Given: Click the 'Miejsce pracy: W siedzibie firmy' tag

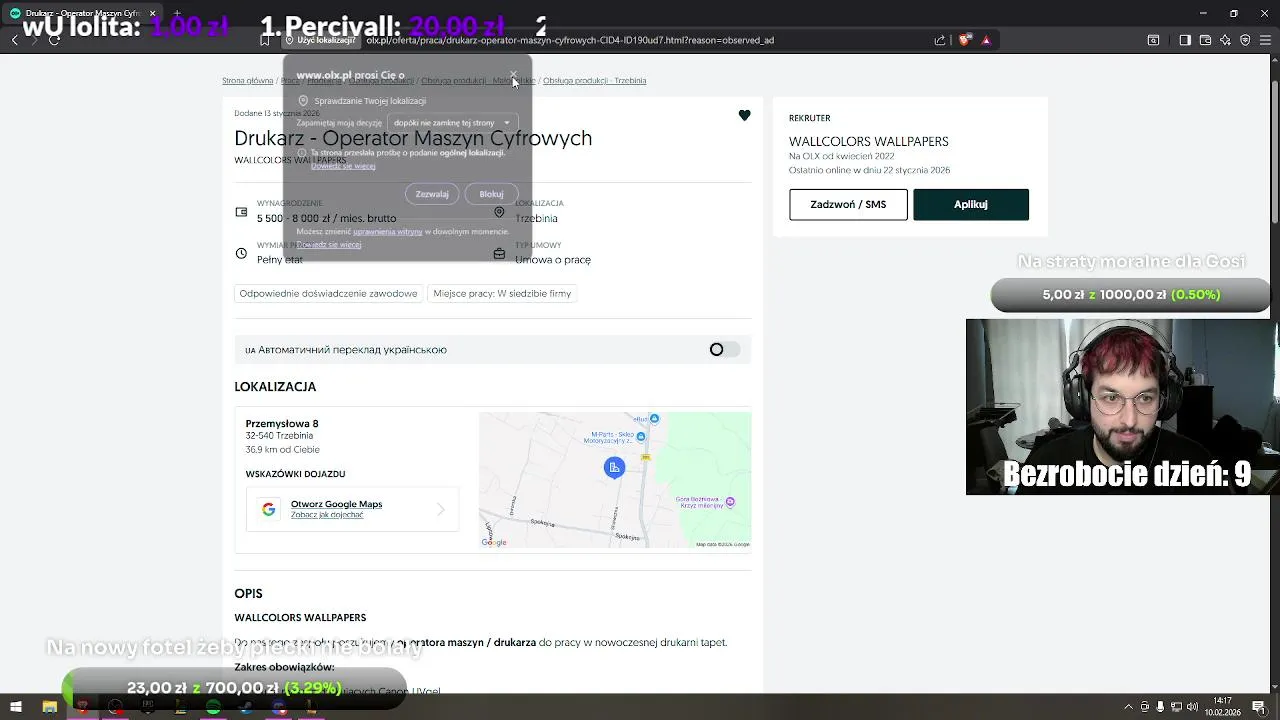Looking at the screenshot, I should [502, 294].
